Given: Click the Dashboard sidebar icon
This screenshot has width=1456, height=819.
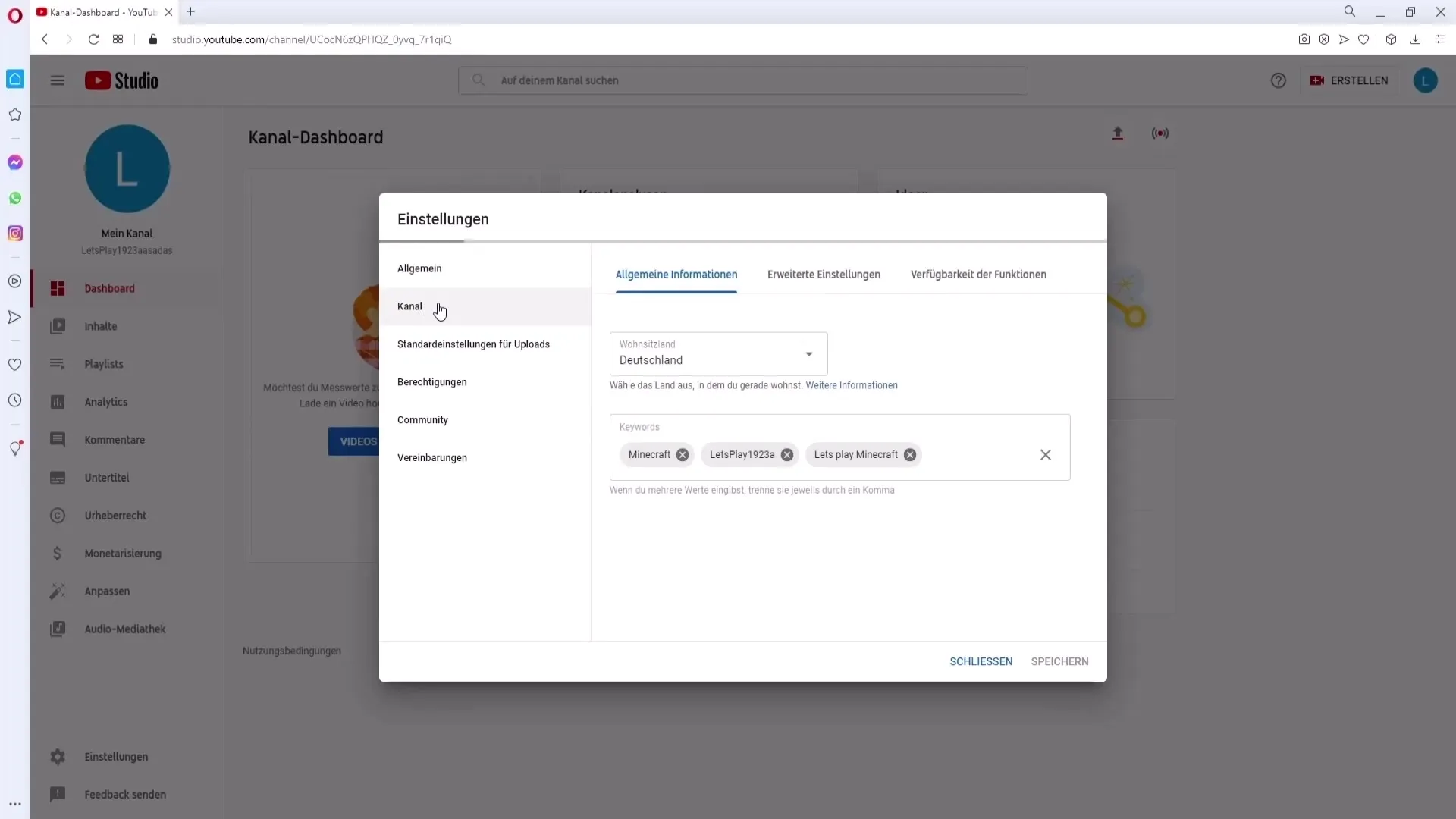Looking at the screenshot, I should pyautogui.click(x=56, y=288).
